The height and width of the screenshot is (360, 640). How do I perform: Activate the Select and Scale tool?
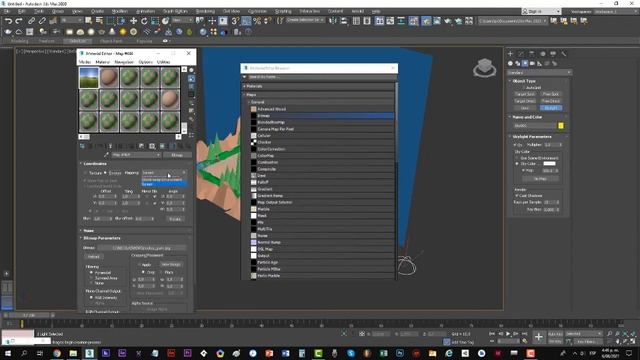[x=155, y=20]
